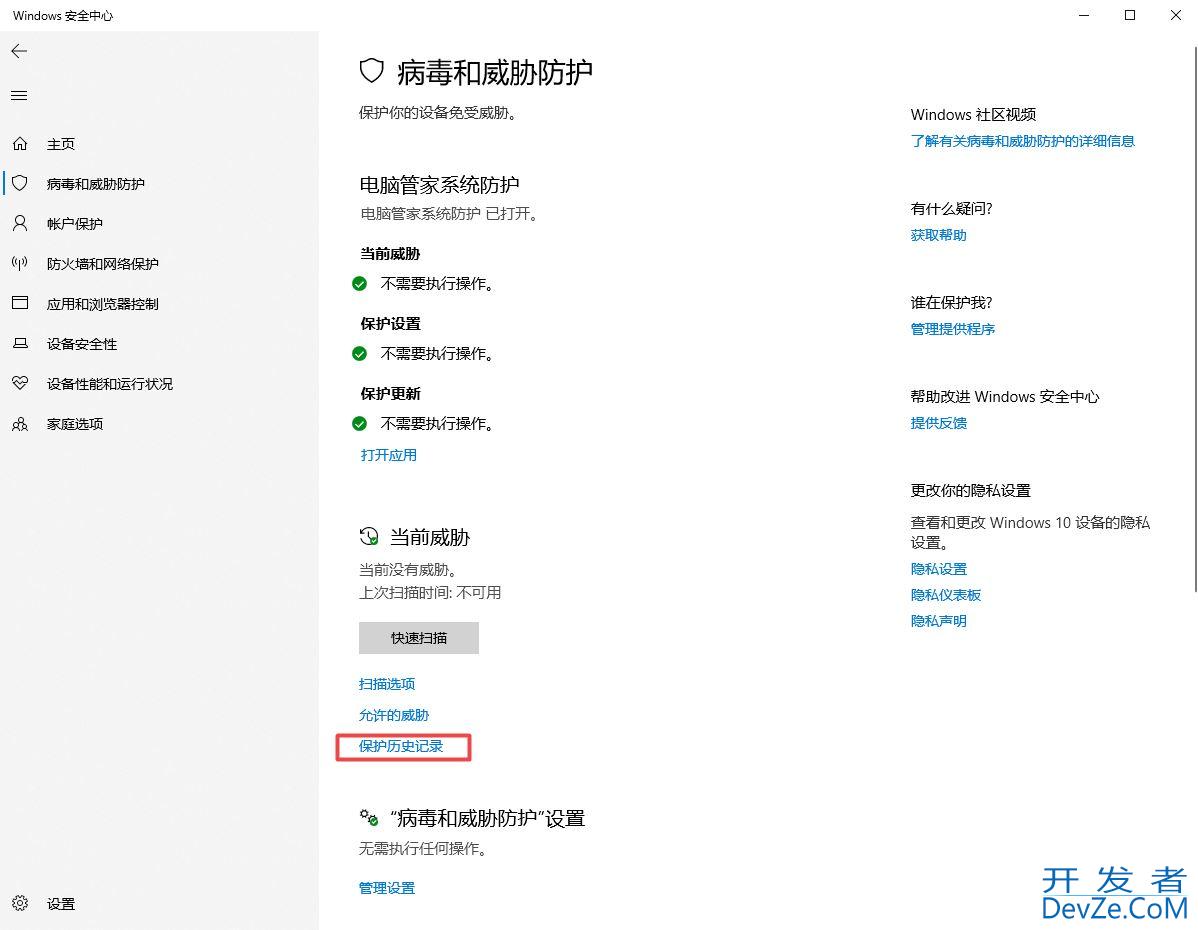Click the home icon beside 主页
The image size is (1198, 930).
click(20, 144)
